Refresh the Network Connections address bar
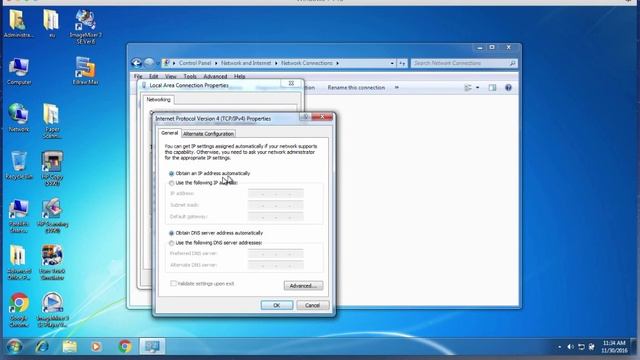The width and height of the screenshot is (640, 360). 402,63
